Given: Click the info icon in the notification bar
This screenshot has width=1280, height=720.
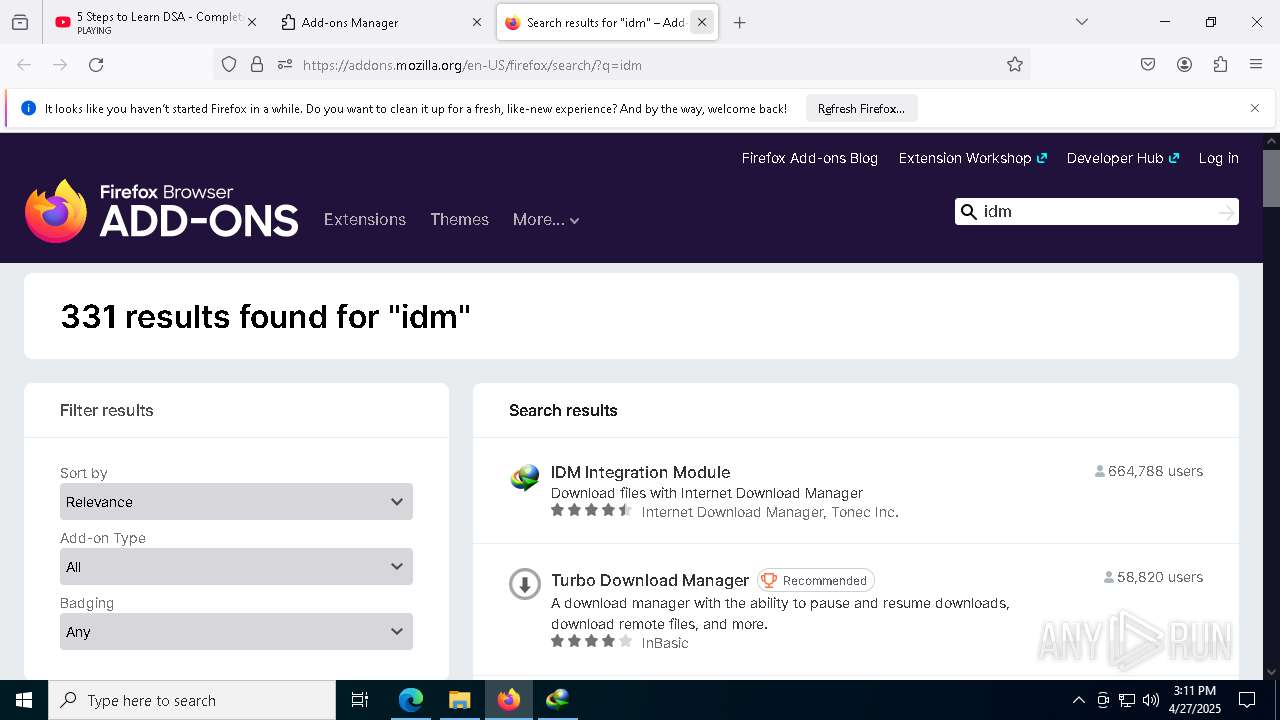Looking at the screenshot, I should [28, 108].
